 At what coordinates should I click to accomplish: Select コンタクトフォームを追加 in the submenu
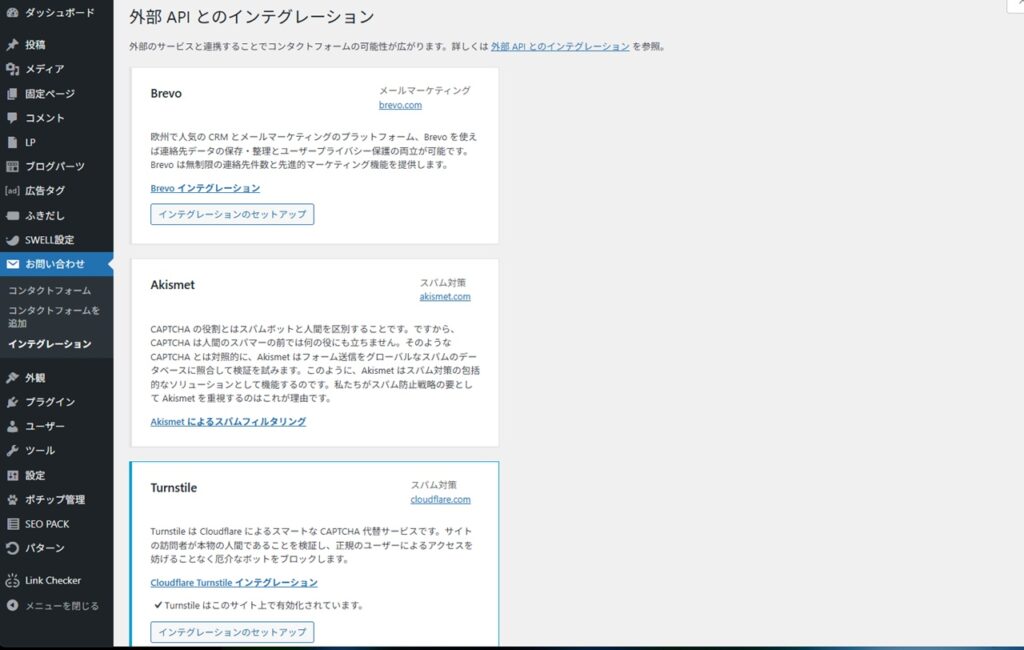pyautogui.click(x=54, y=317)
